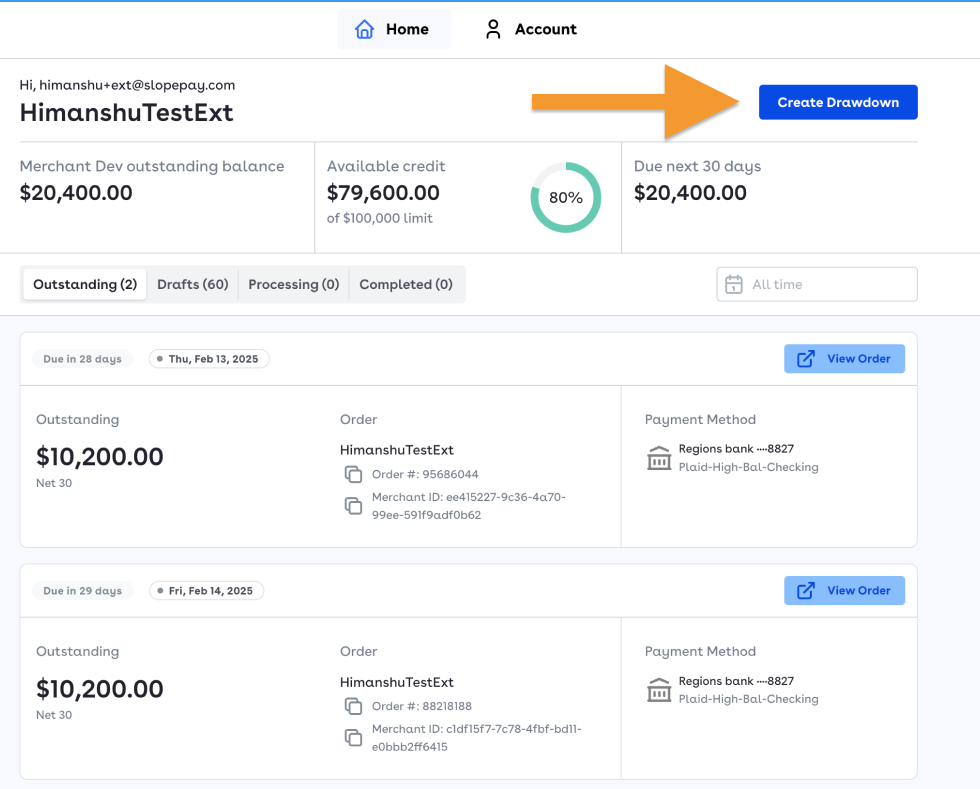Click bank icon in second order's payment method
The image size is (980, 789).
[x=659, y=690]
